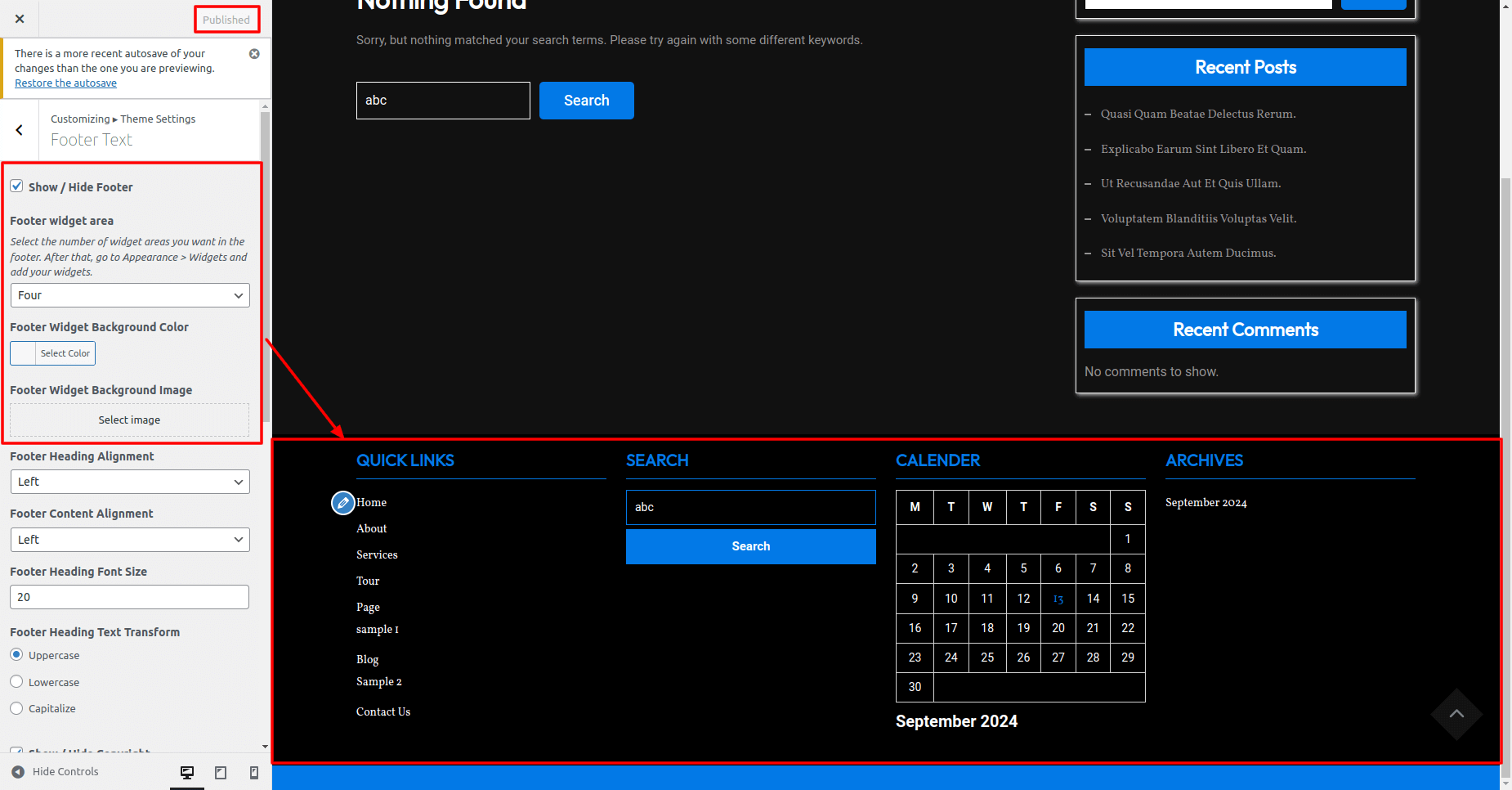This screenshot has width=1512, height=790.
Task: Open the About footer menu item
Action: pos(371,528)
